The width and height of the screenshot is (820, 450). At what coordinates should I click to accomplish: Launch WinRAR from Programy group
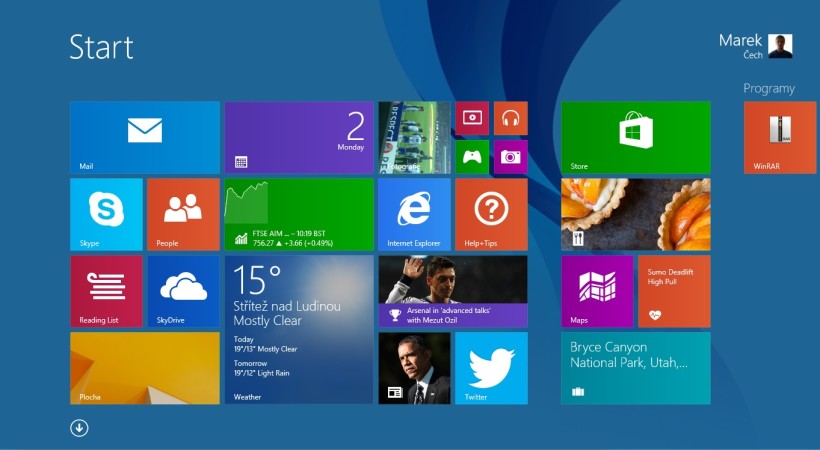[x=780, y=138]
